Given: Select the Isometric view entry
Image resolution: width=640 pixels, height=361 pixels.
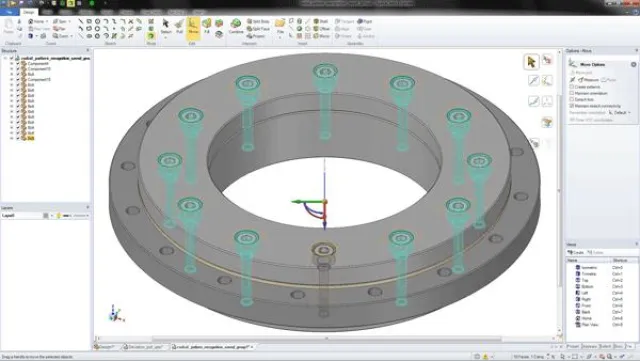Looking at the screenshot, I should [589, 267].
